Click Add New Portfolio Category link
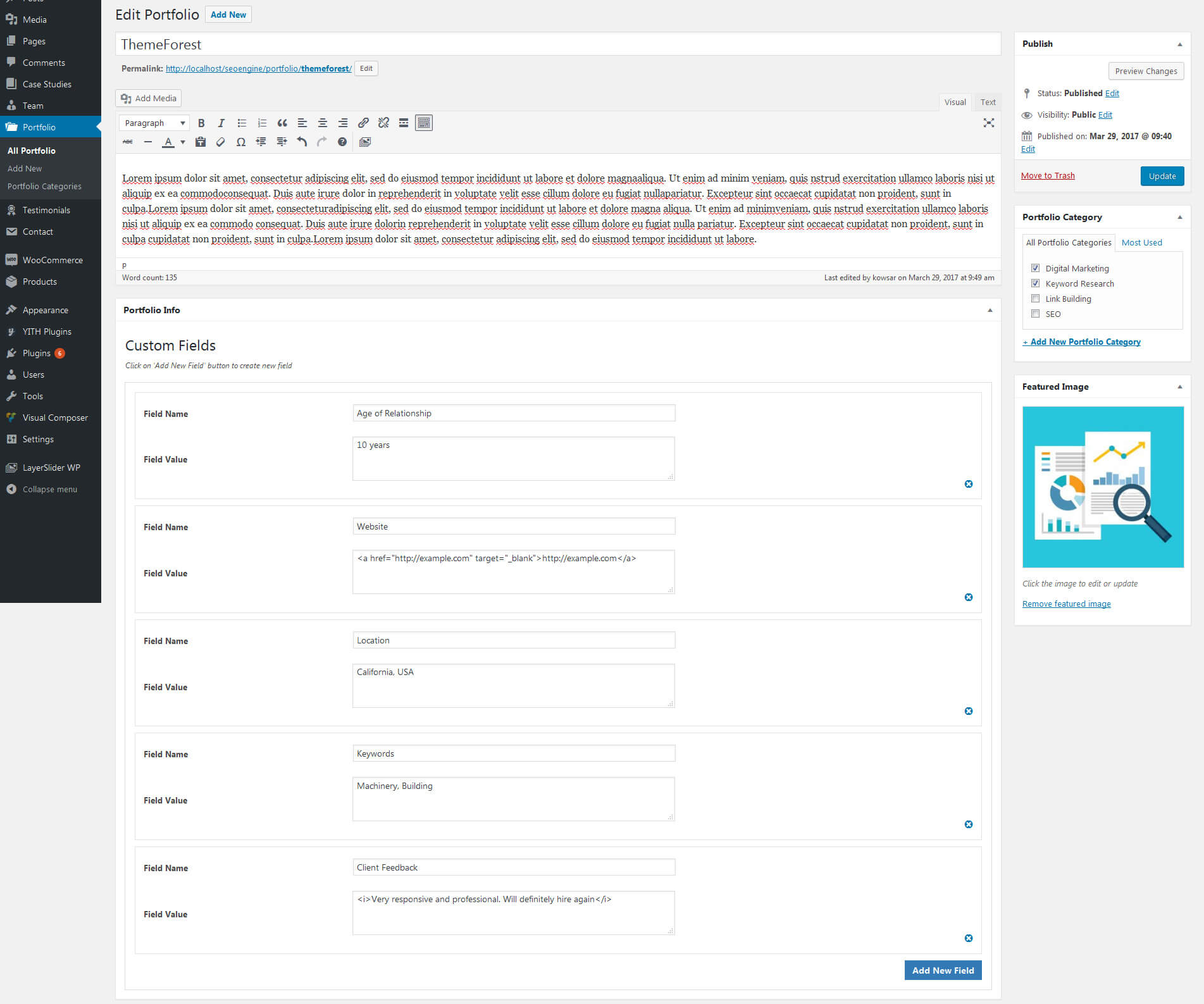 pyautogui.click(x=1082, y=342)
